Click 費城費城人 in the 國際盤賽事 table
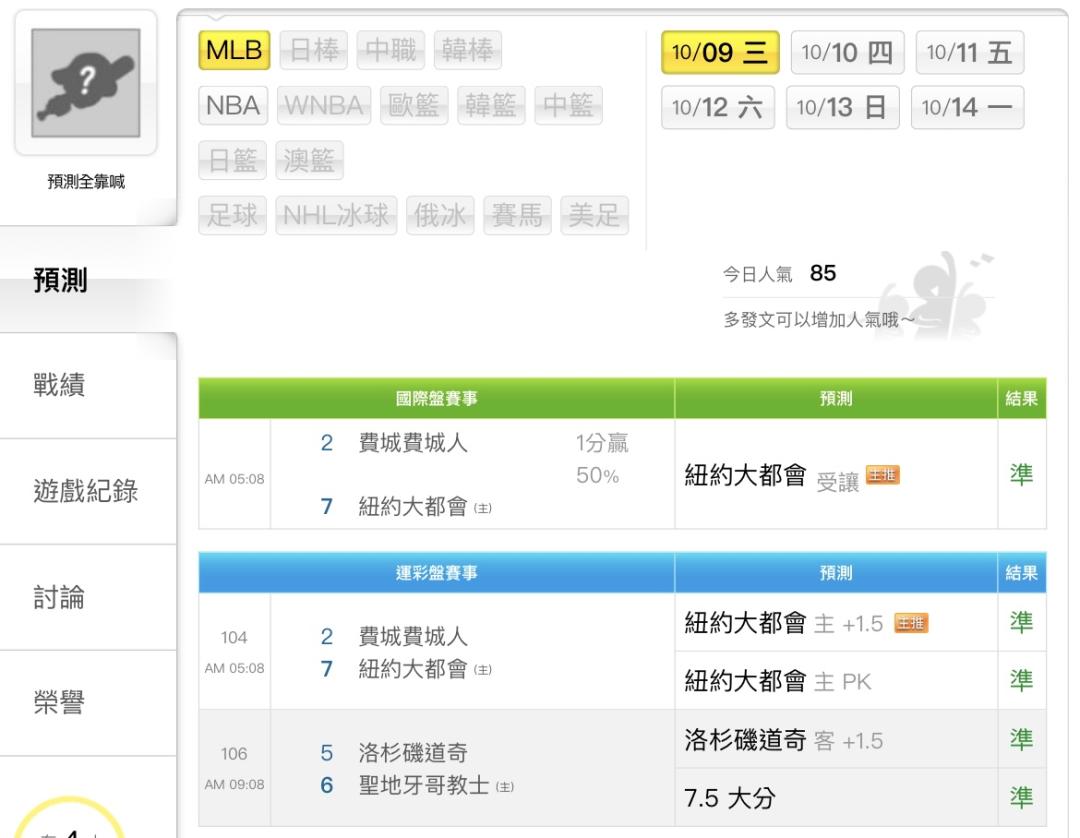Image resolution: width=1080 pixels, height=838 pixels. coord(413,444)
